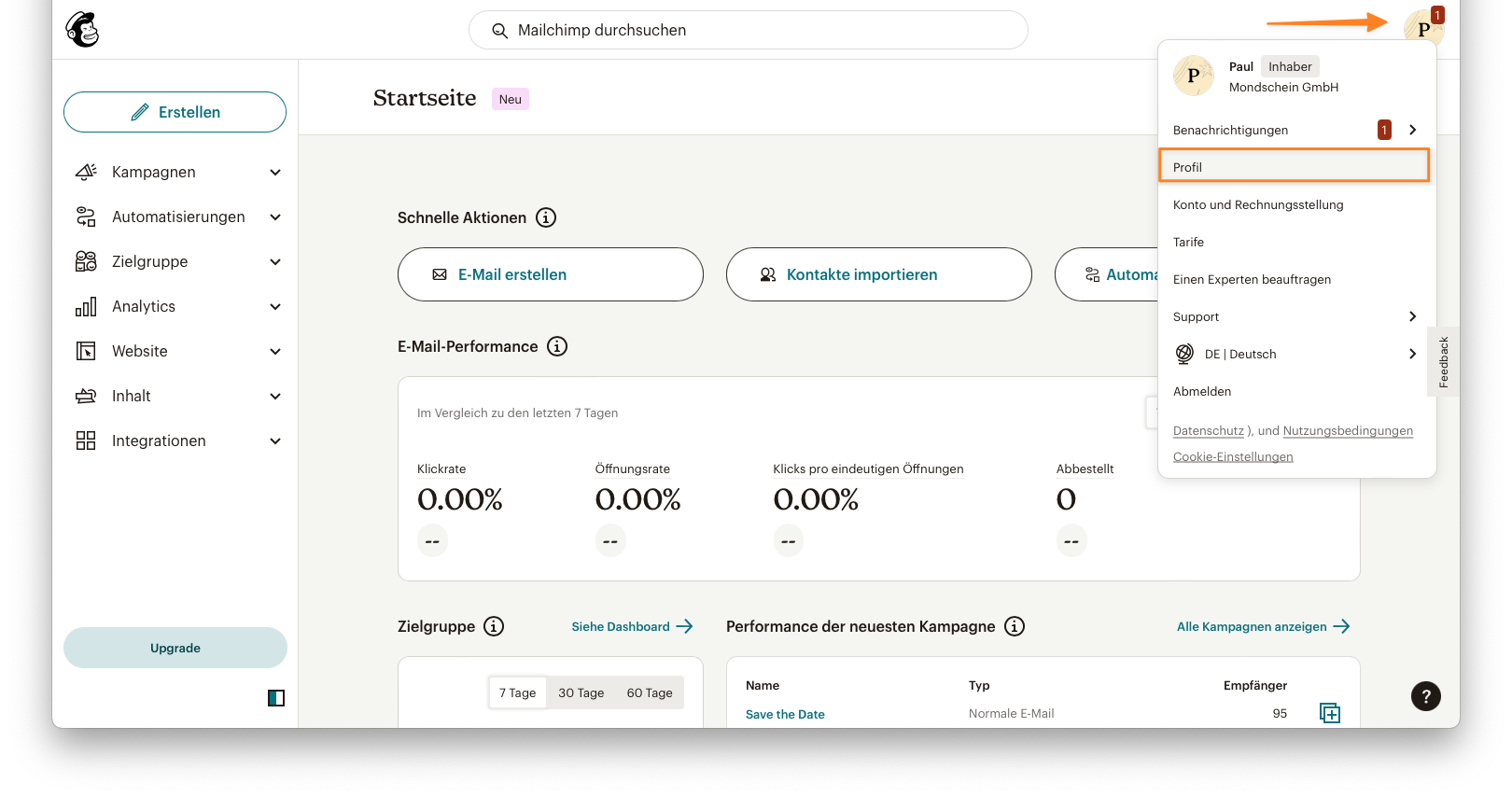Follow the Alle Kampagnen anzeigen link
The height and width of the screenshot is (797, 1512).
1264,626
